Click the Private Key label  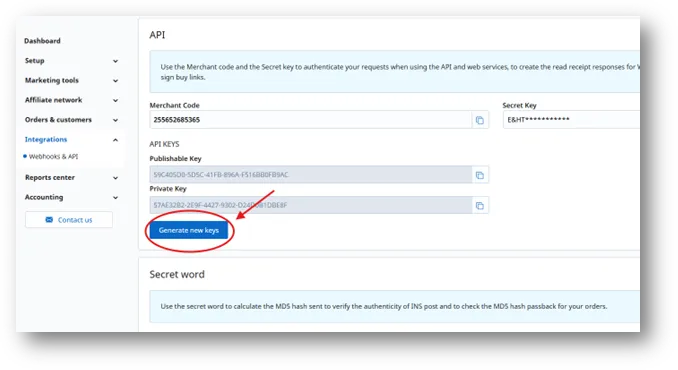[168, 188]
